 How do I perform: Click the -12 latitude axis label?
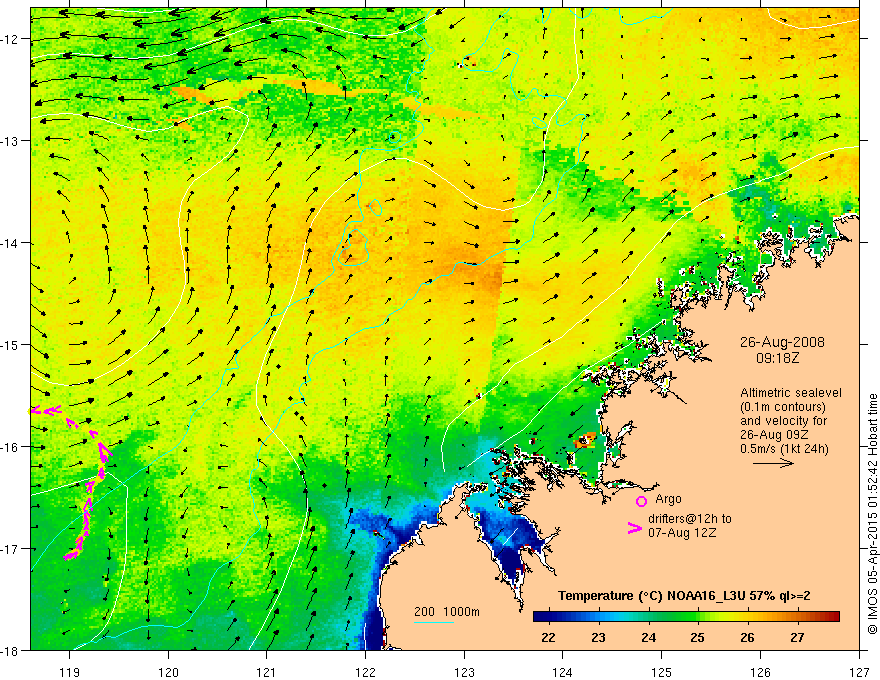[10, 39]
